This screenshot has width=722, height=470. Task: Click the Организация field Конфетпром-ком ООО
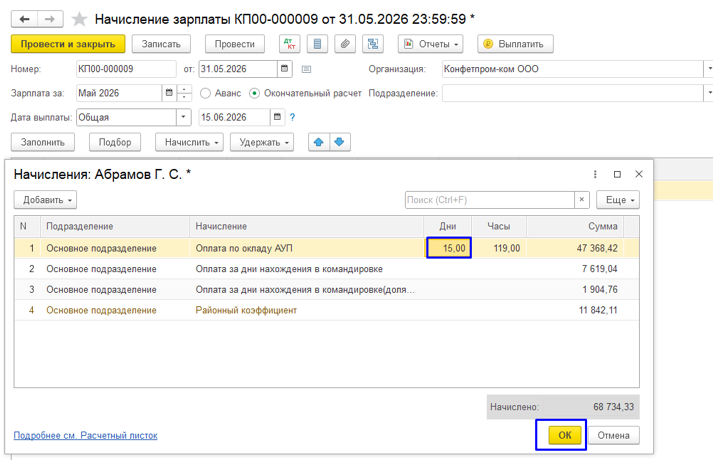[572, 69]
